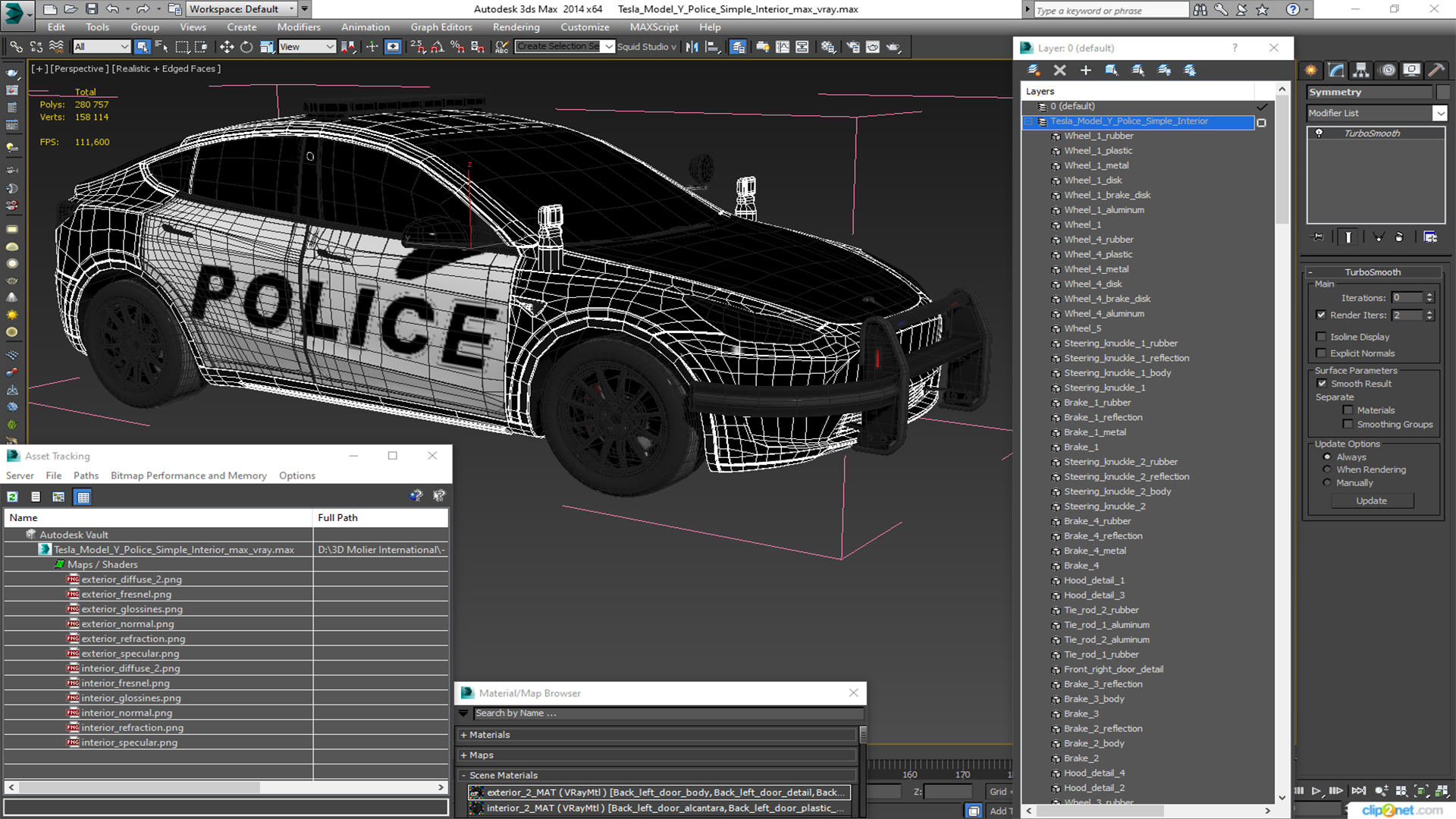This screenshot has width=1456, height=819.
Task: Open the MAXScript menu
Action: click(654, 27)
